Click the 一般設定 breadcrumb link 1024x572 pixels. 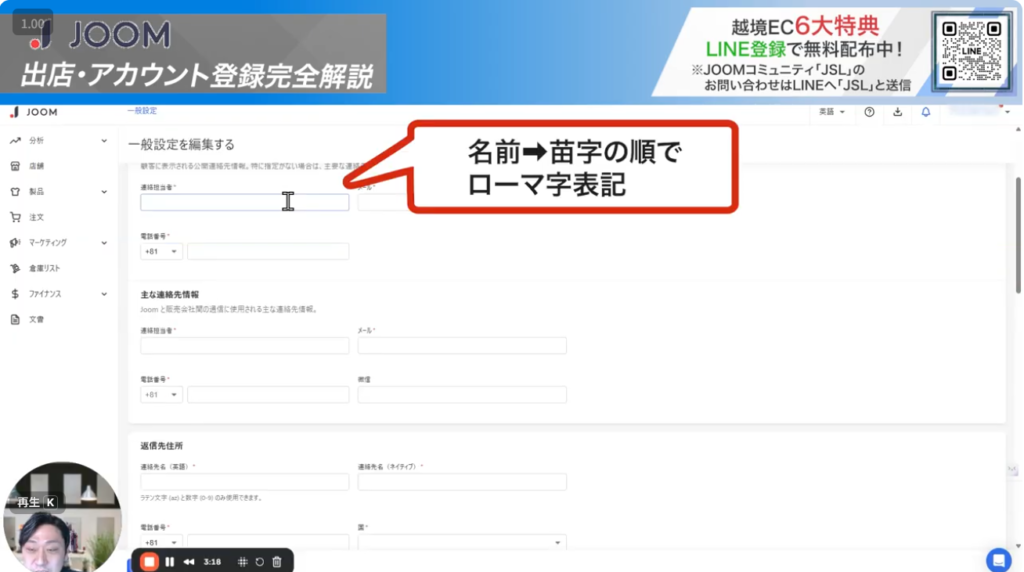[142, 111]
